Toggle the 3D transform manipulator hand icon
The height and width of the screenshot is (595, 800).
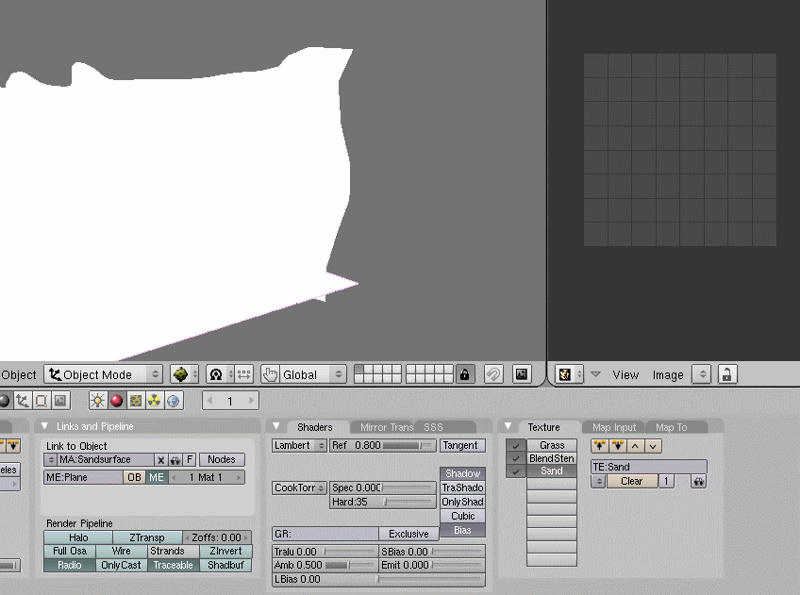point(269,375)
